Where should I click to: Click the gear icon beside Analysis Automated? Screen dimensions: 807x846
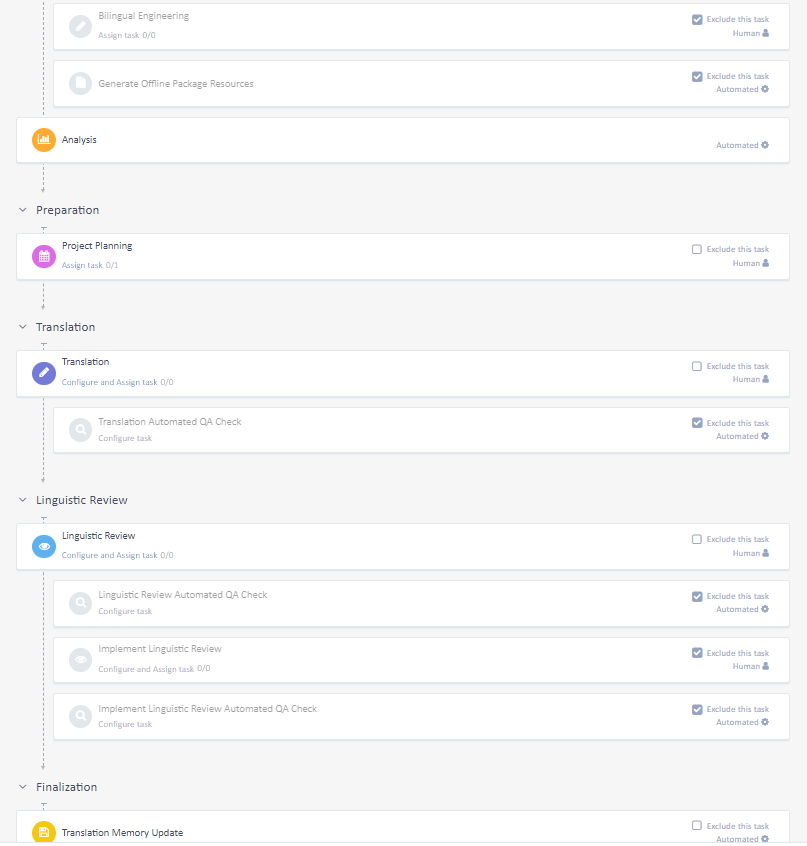[765, 145]
